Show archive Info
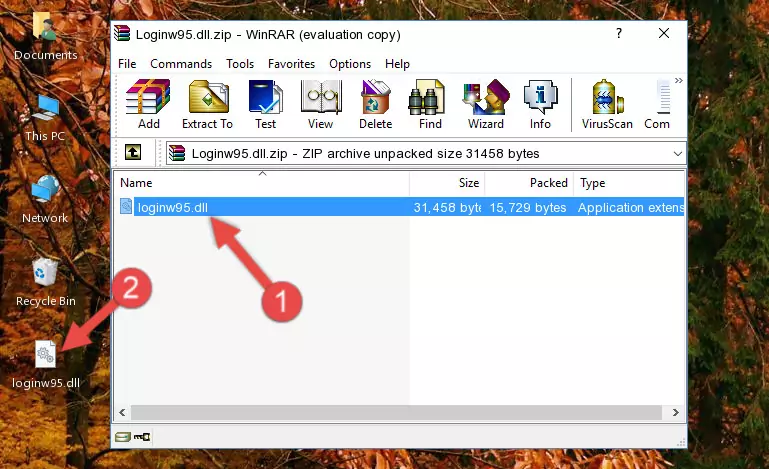Screen dimensions: 769x469 pyautogui.click(x=540, y=104)
